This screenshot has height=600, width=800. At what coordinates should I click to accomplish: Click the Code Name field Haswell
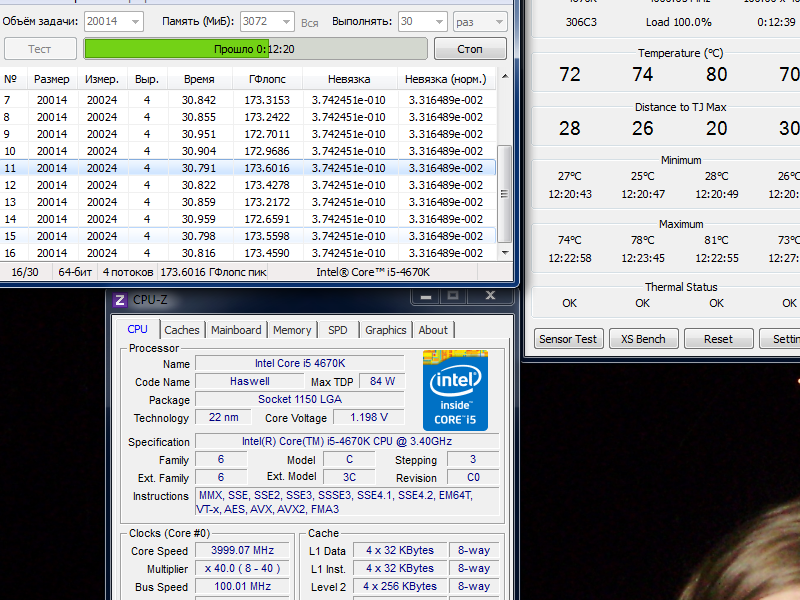coord(249,381)
